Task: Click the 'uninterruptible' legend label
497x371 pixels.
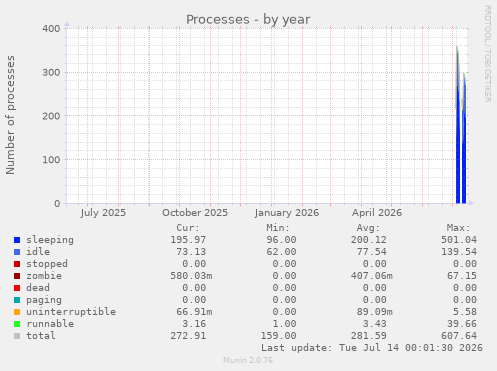Action: [x=71, y=312]
